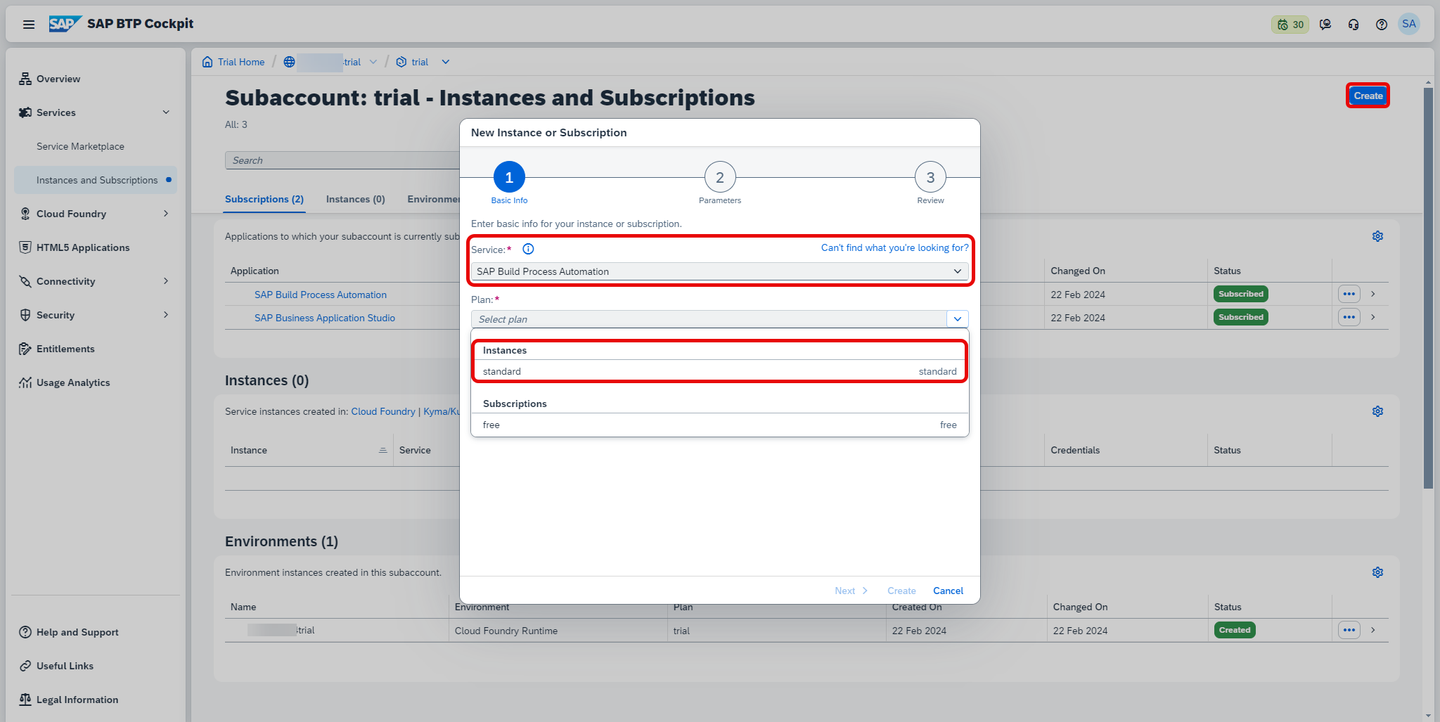Open details arrow for SAP Business Application Studio row
This screenshot has width=1440, height=722.
[1373, 317]
